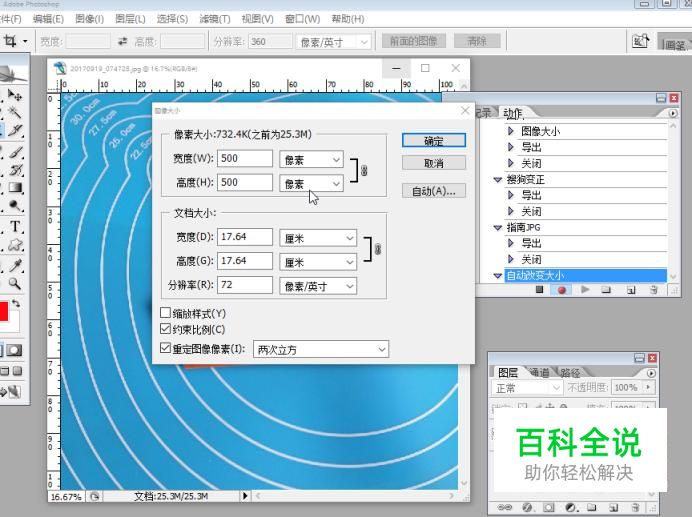This screenshot has width=692, height=517.
Task: Click the 取消 (Cancel) button
Action: pos(434,163)
